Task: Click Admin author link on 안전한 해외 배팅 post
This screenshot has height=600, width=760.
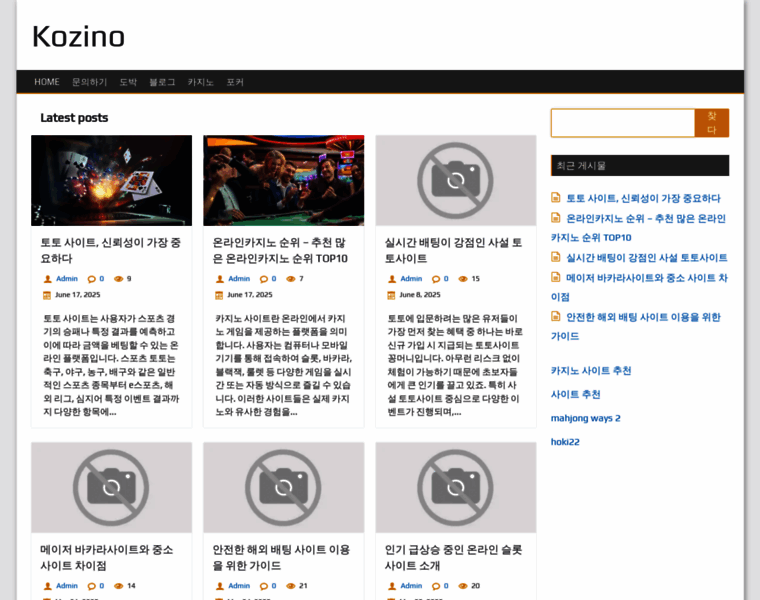Action: pos(239,586)
